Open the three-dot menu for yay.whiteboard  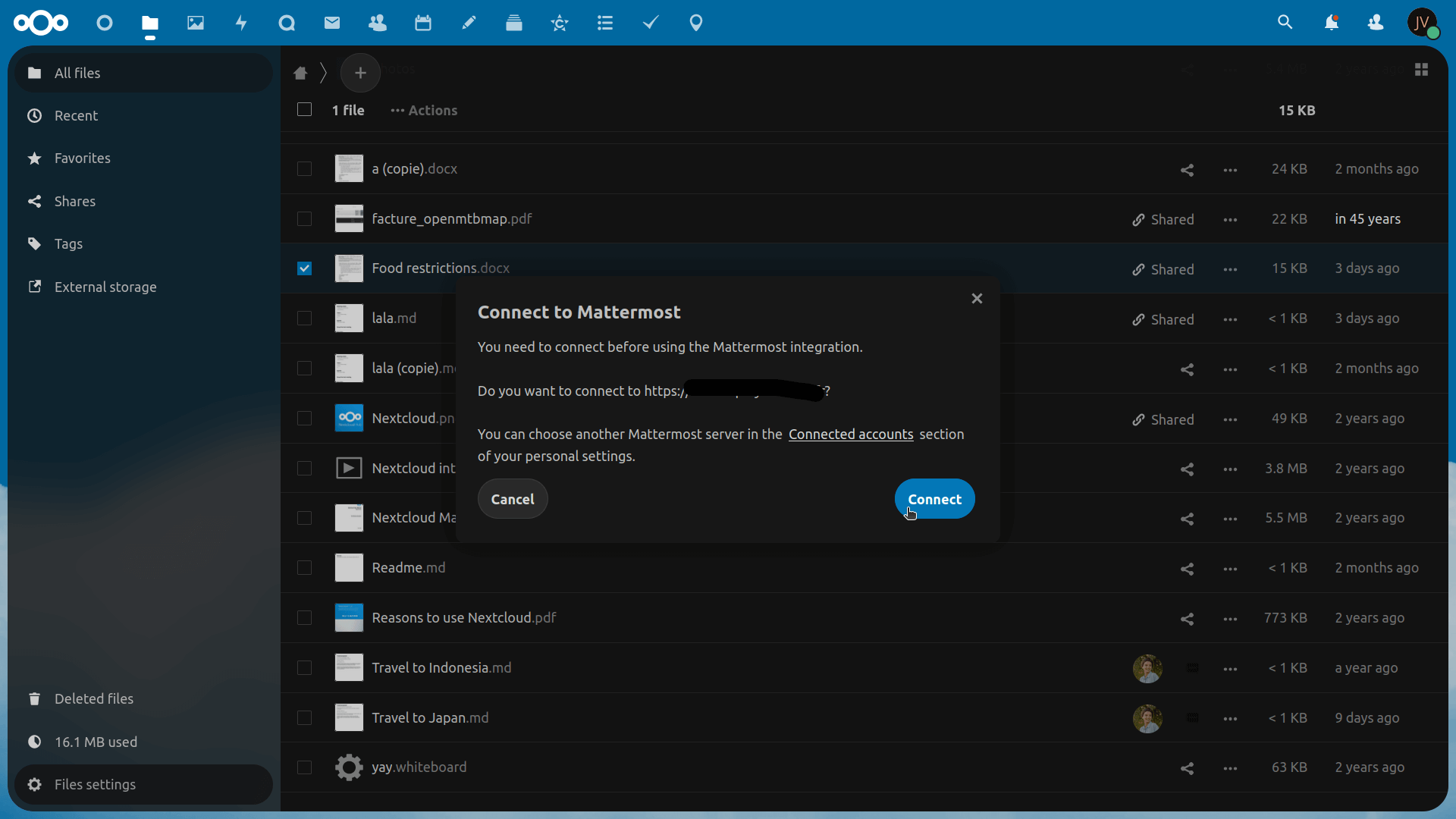click(1230, 767)
